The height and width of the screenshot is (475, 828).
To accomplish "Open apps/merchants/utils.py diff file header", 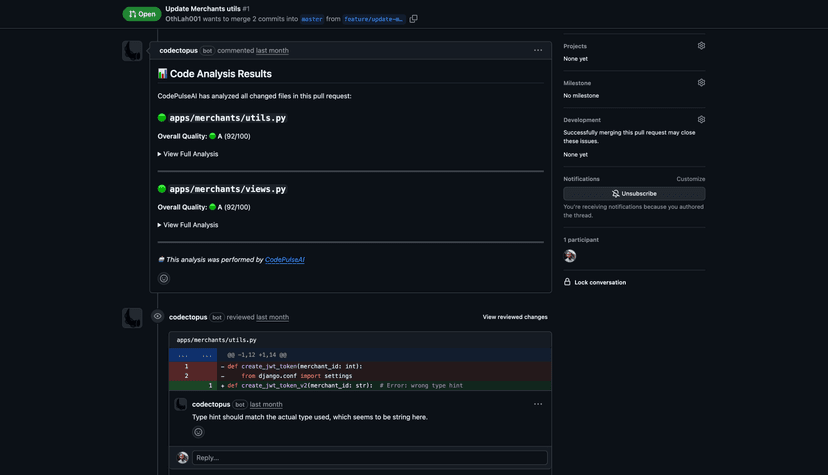I will [217, 340].
